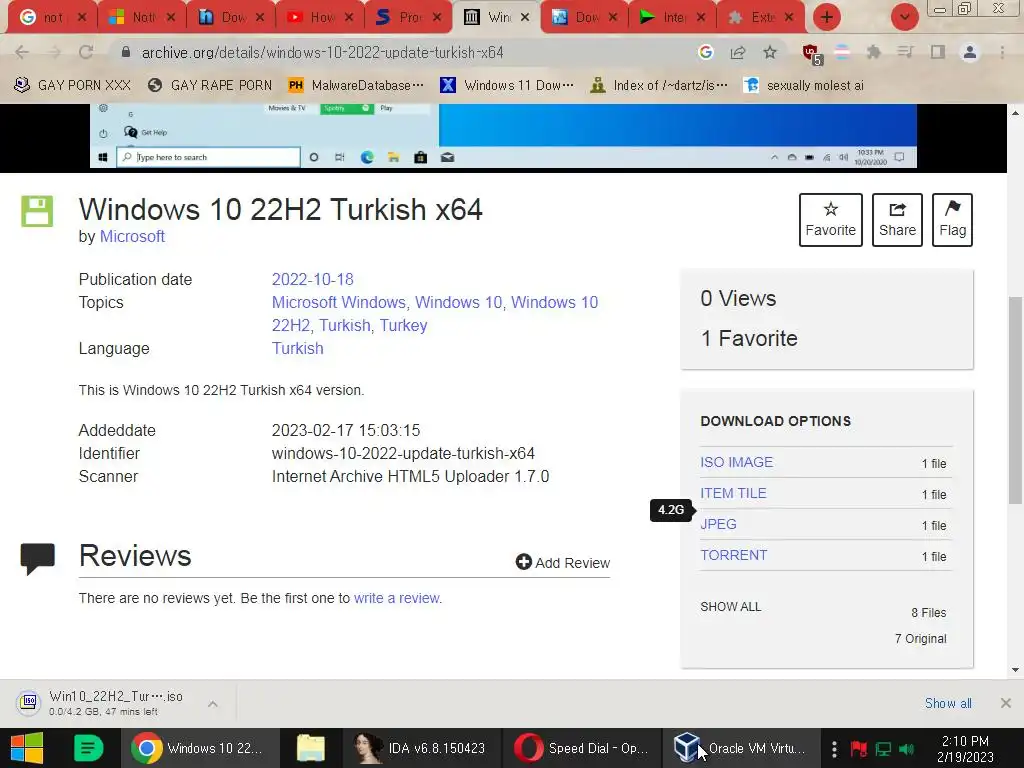Screen dimensions: 1024x768
Task: Go back using the browser back arrow
Action: coord(22,52)
